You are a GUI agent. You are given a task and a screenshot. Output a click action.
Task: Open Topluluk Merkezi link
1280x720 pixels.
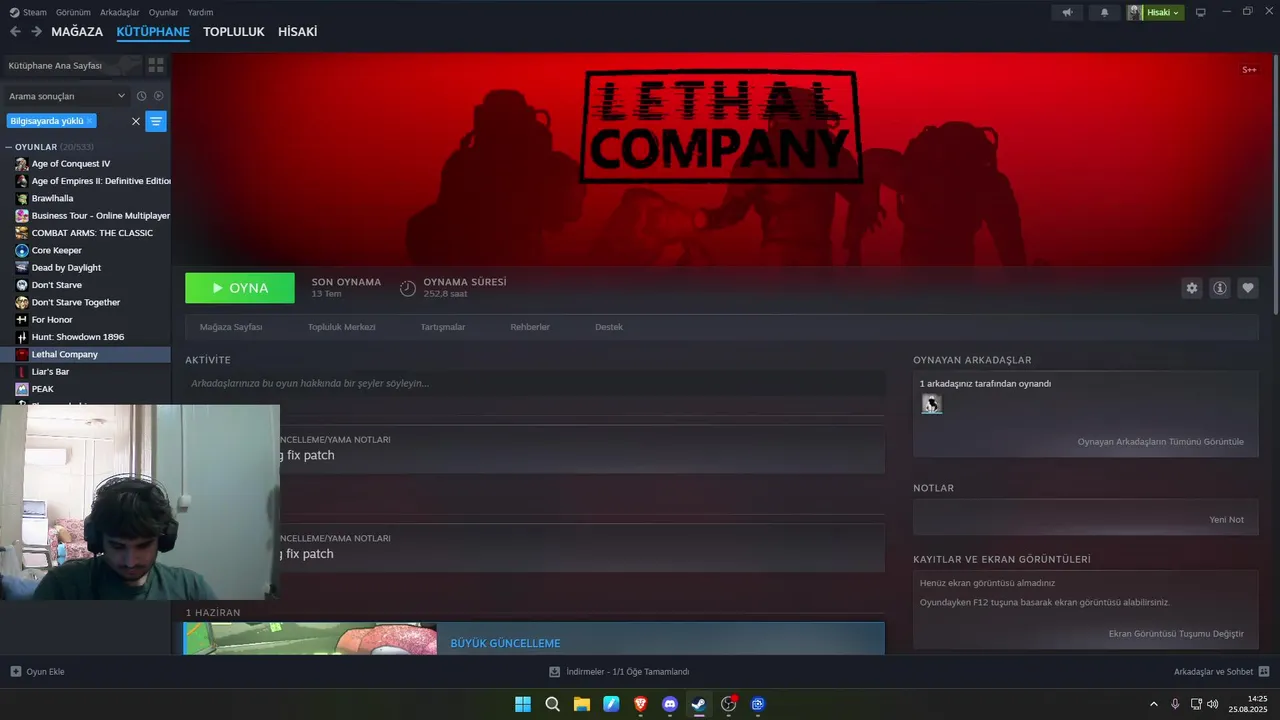342,327
